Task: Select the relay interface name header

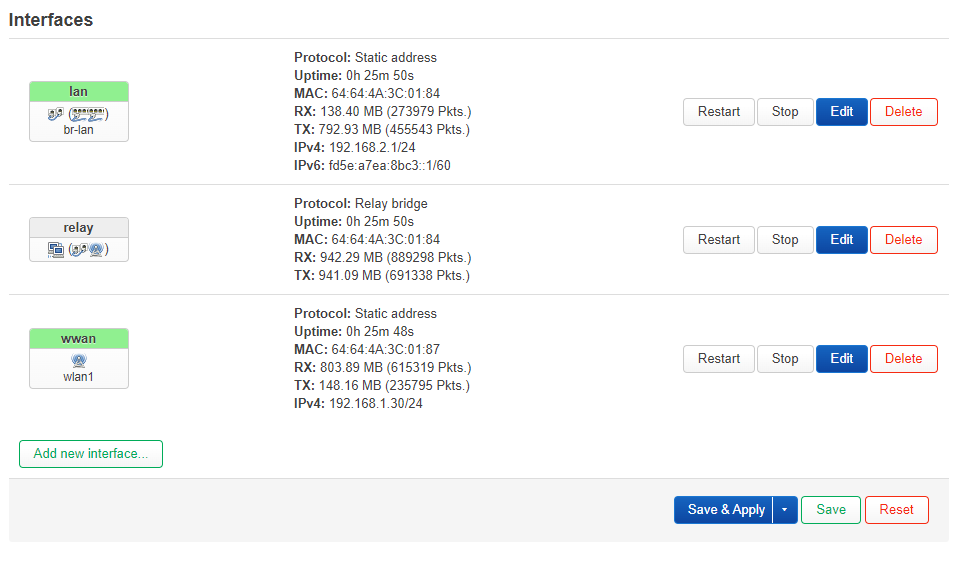Action: tap(79, 228)
